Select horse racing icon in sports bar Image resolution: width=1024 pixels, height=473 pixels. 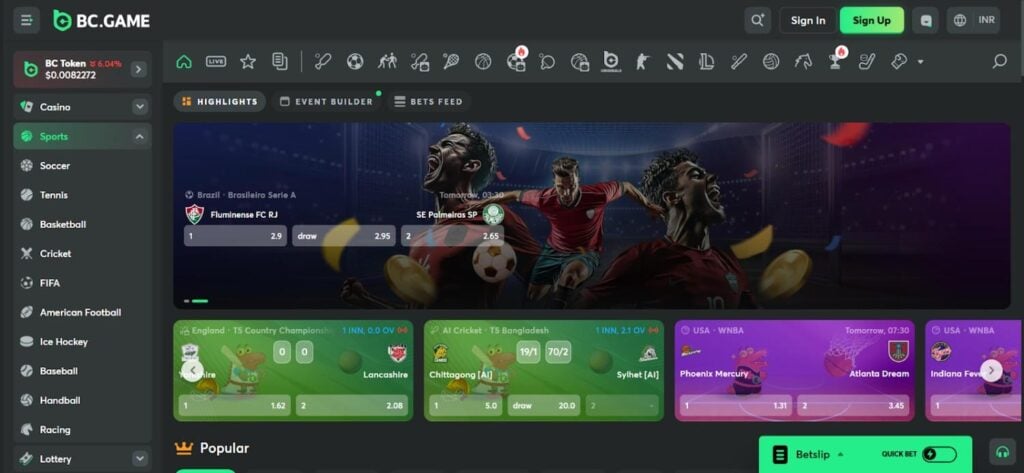(803, 61)
